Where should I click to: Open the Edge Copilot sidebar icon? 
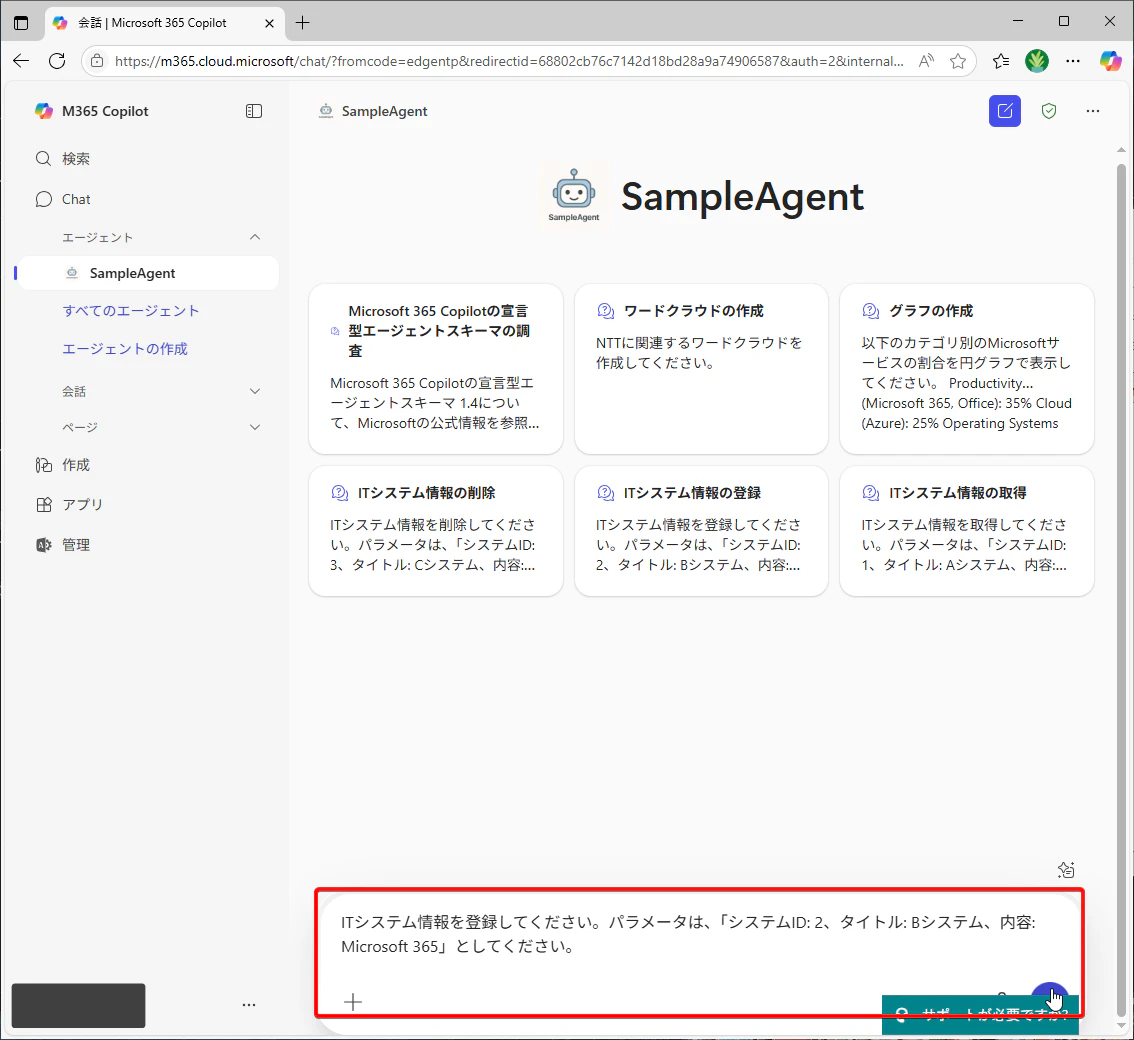(1110, 61)
